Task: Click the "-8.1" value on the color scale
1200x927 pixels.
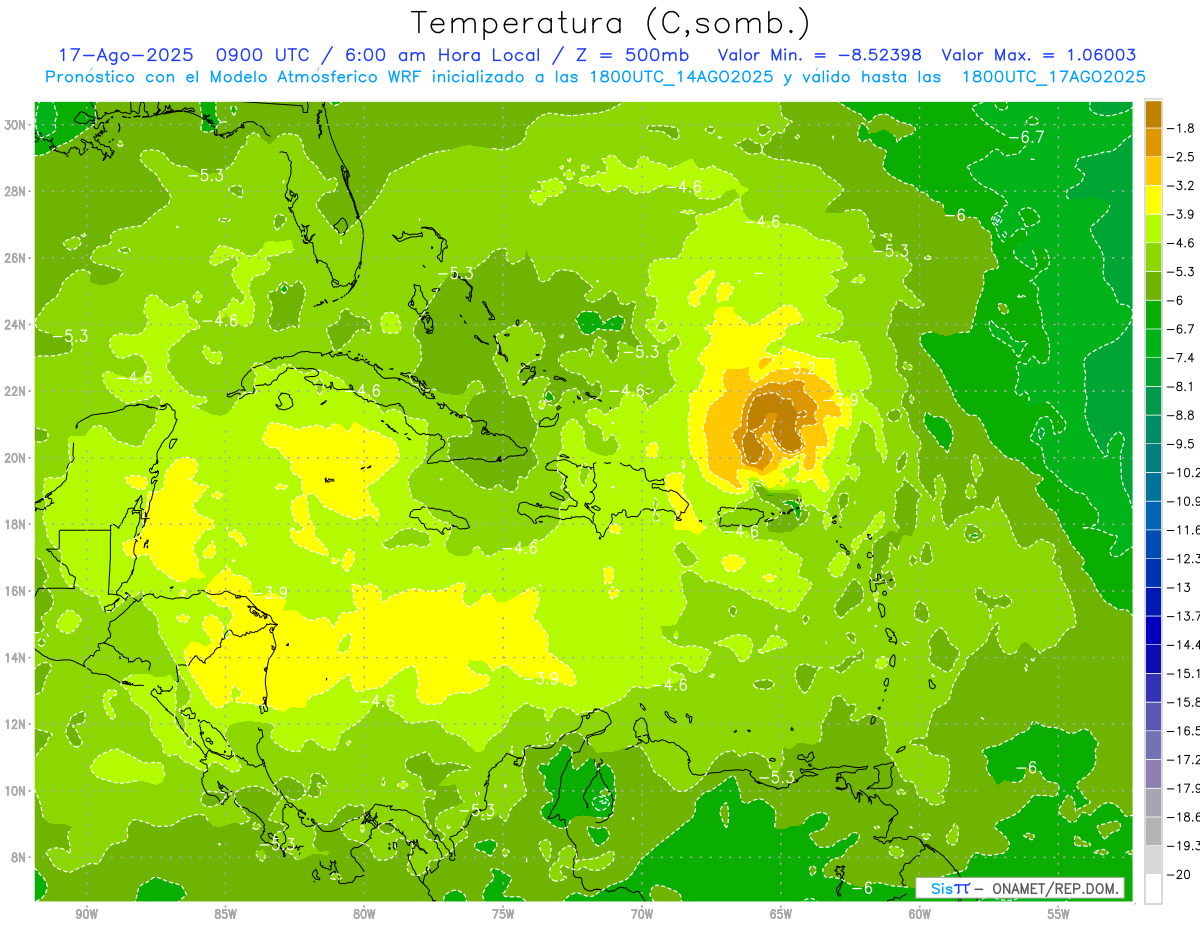Action: (x=1182, y=386)
